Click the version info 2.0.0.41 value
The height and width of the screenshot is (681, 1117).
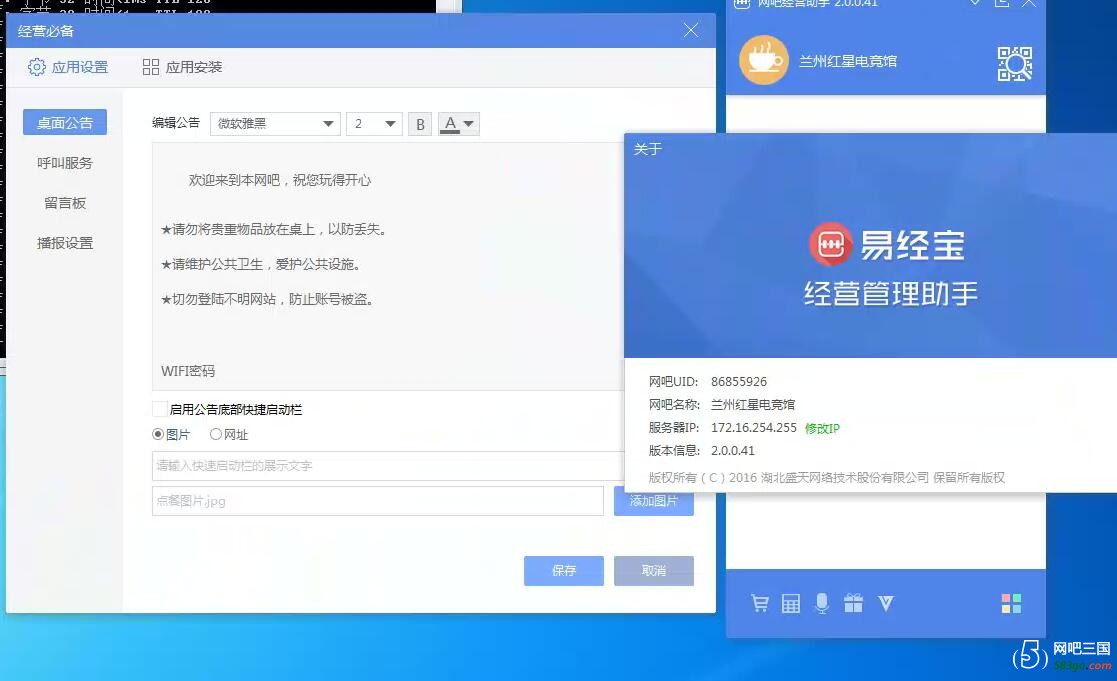732,450
